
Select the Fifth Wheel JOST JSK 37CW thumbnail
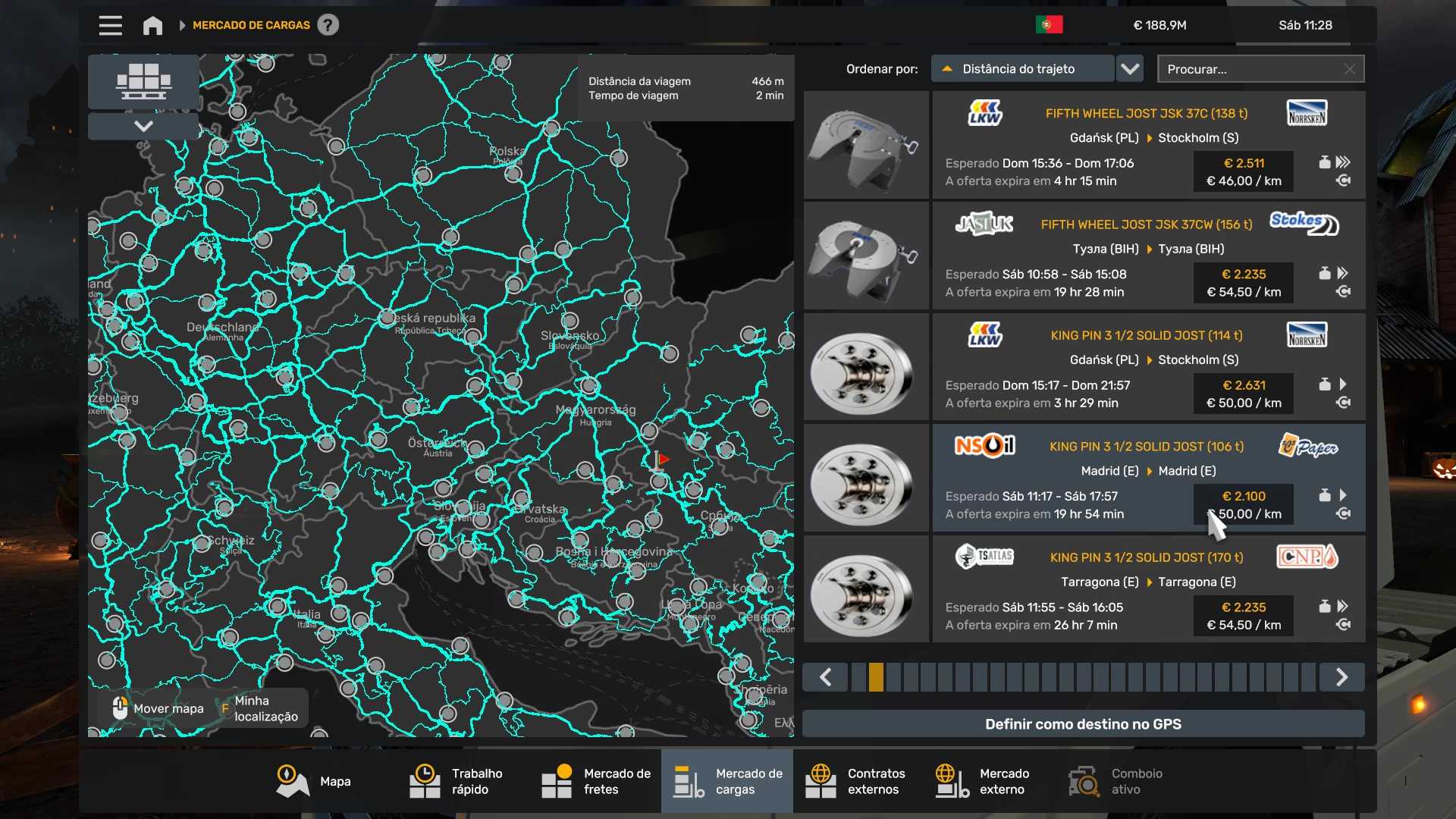(866, 256)
